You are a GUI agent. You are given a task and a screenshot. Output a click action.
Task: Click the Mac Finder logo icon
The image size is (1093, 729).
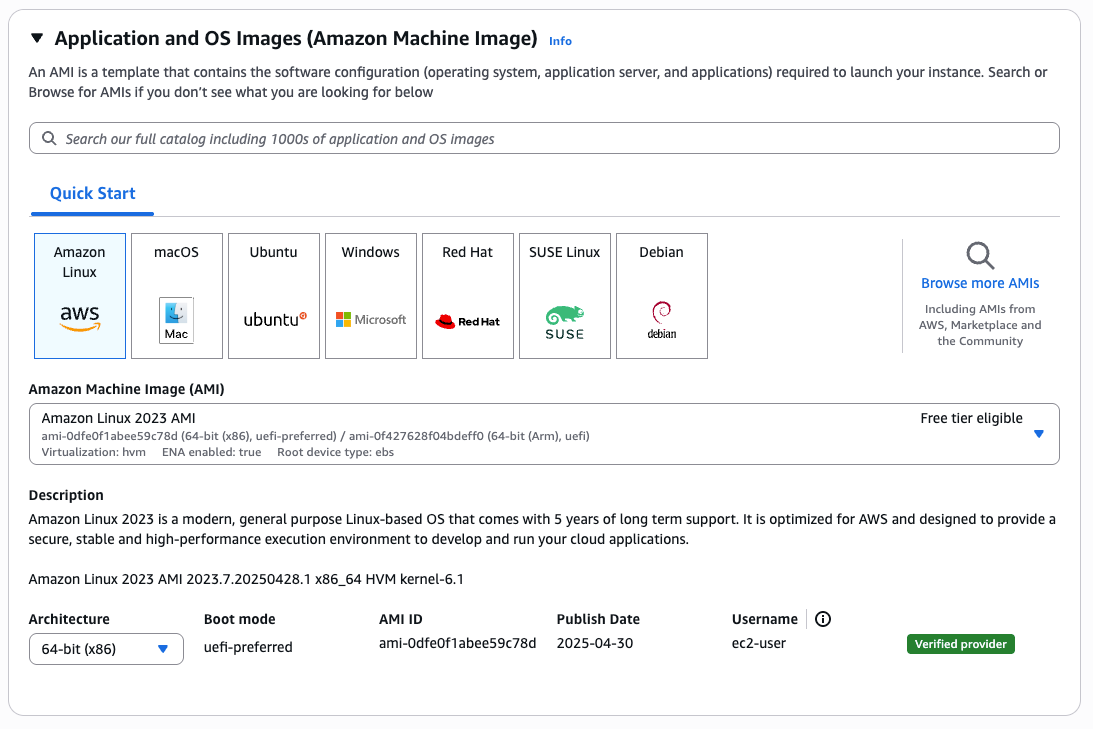click(176, 320)
